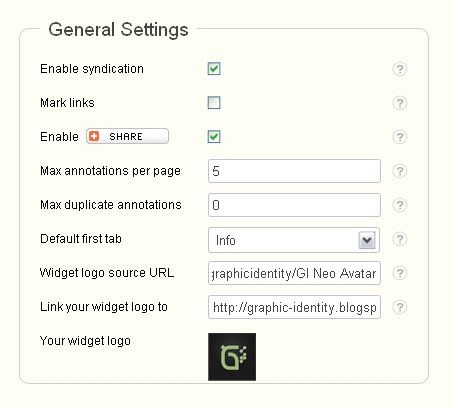This screenshot has width=453, height=407.
Task: Expand the Default first tab dropdown arrow
Action: pos(367,240)
